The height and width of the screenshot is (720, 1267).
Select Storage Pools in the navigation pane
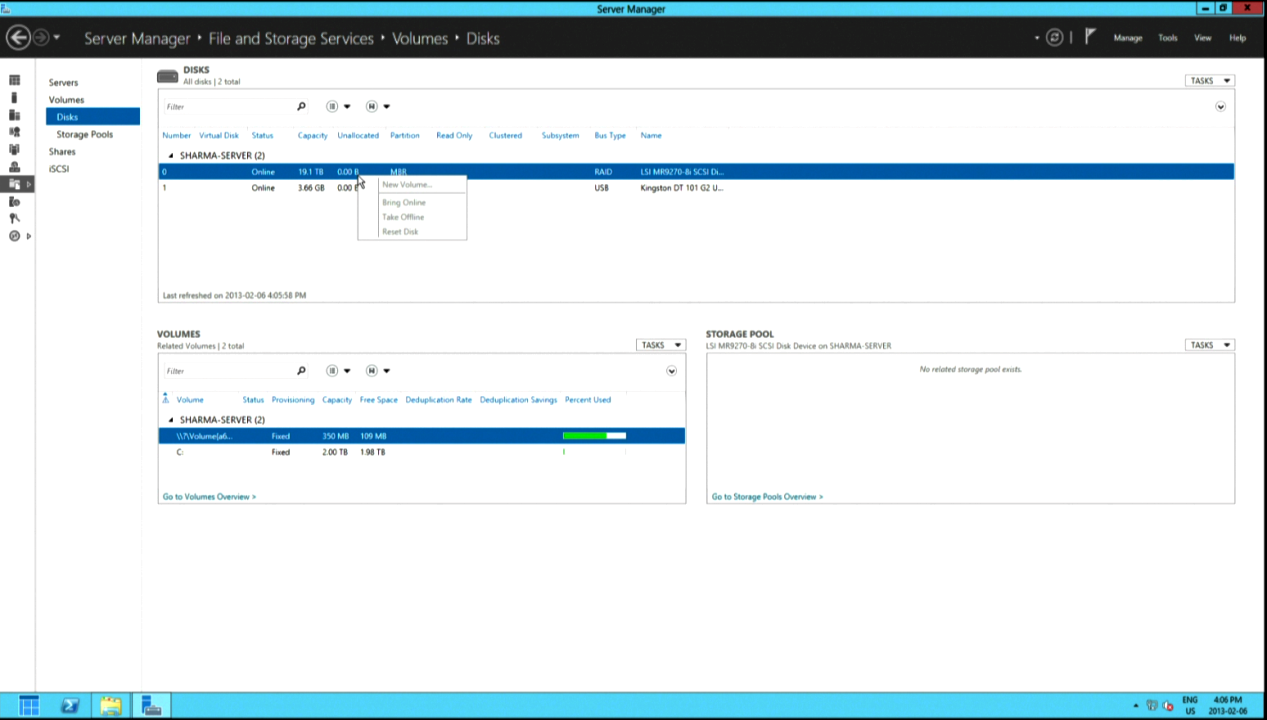(x=84, y=134)
